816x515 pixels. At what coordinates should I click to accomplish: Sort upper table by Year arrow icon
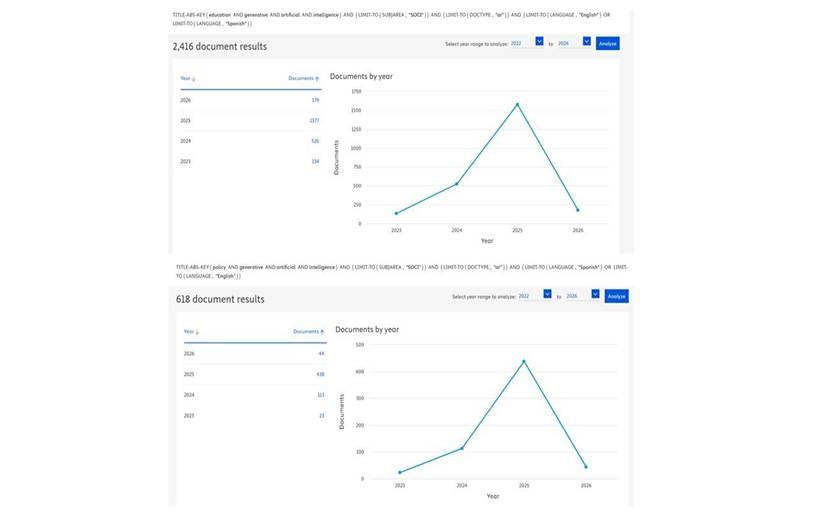coord(194,79)
